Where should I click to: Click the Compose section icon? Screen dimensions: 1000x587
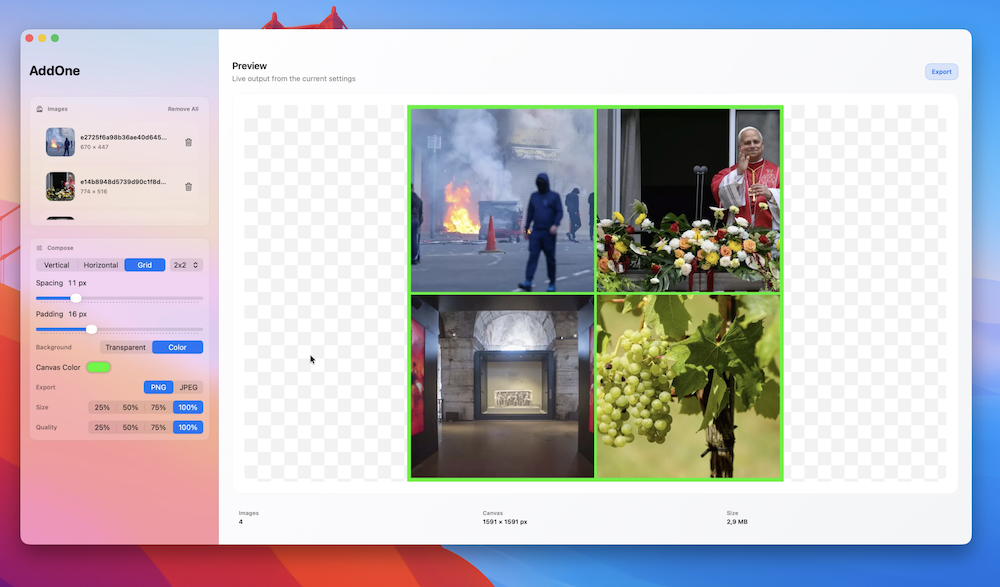click(40, 248)
